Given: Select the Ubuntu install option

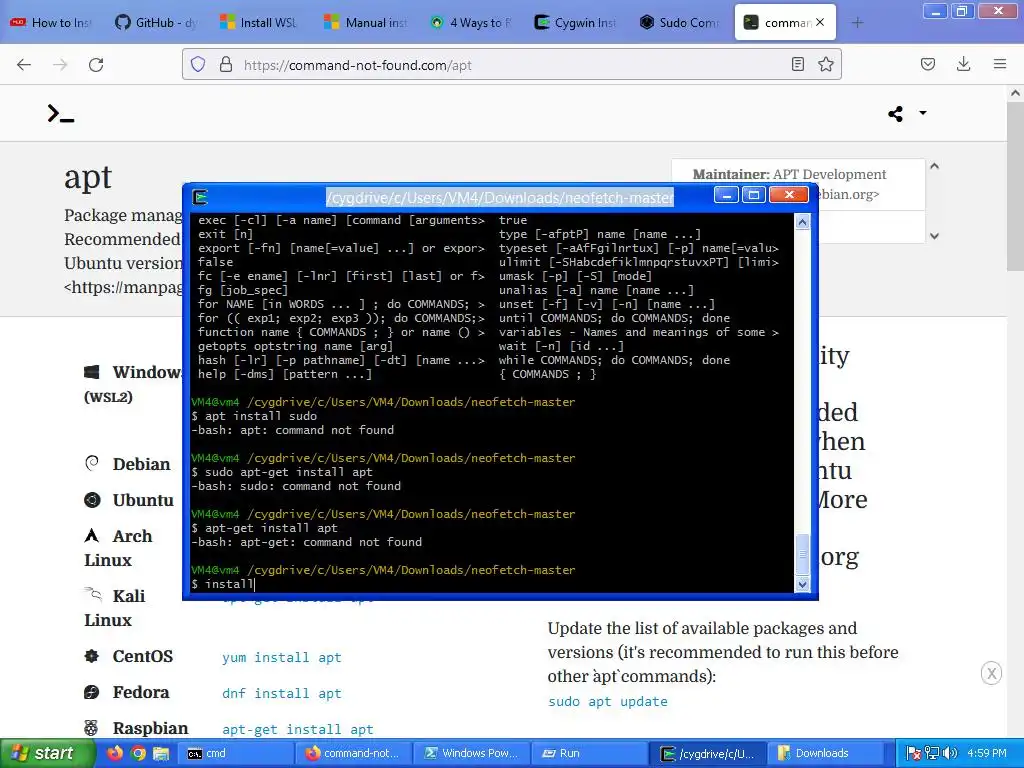Looking at the screenshot, I should coord(143,500).
